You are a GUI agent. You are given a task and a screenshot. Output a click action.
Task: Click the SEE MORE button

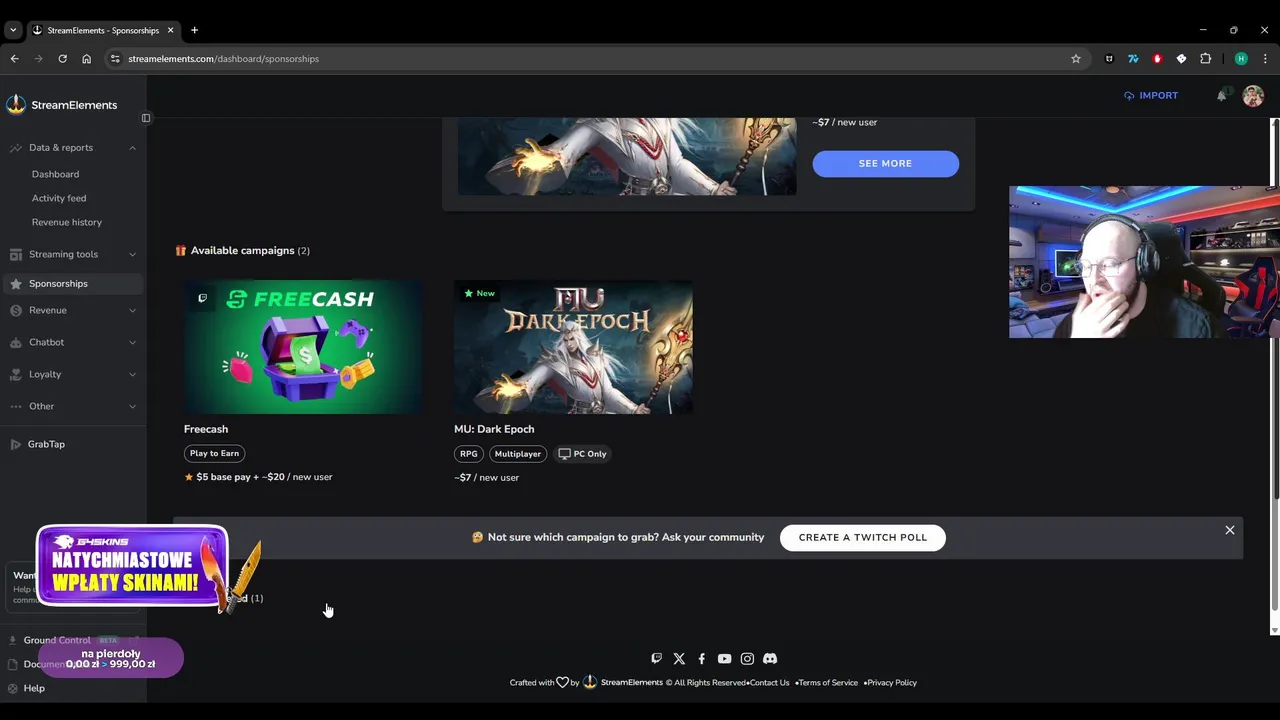coord(885,164)
